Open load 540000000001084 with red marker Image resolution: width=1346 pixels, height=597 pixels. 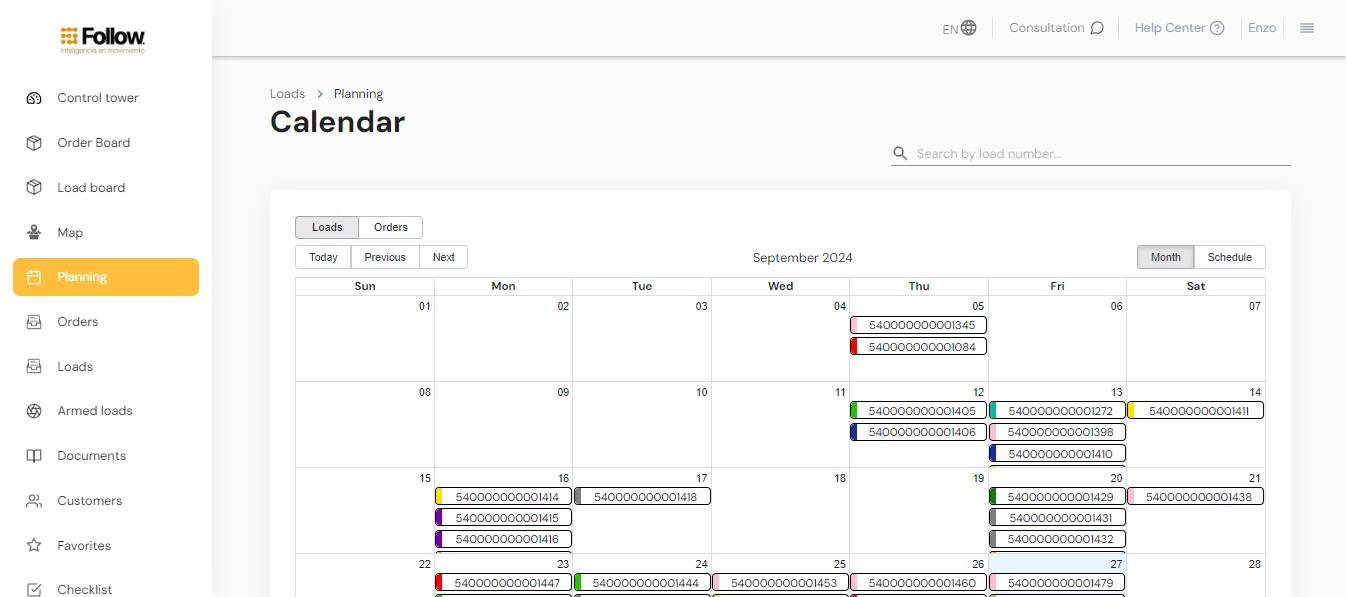point(919,346)
